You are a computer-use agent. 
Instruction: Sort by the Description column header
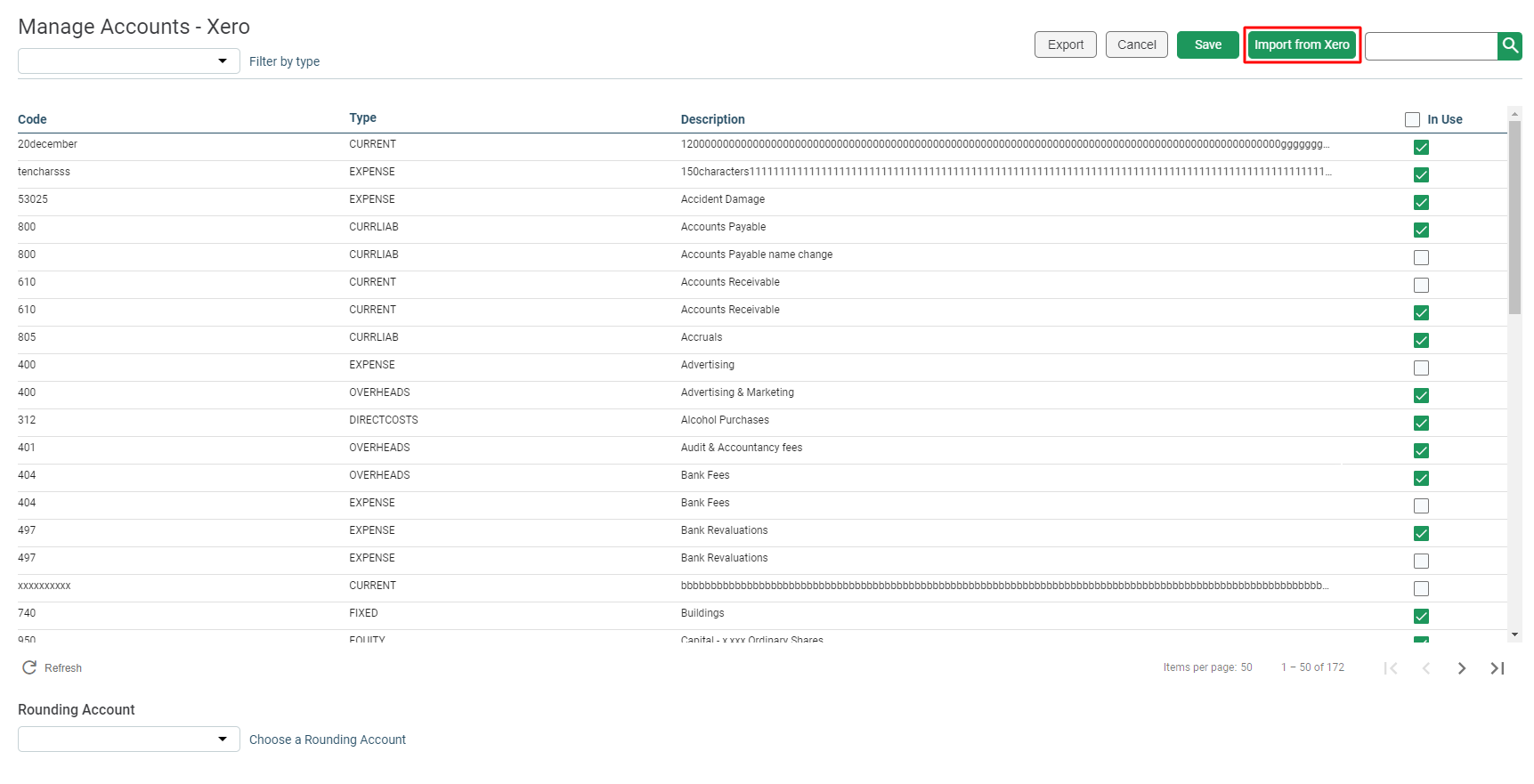click(x=713, y=119)
